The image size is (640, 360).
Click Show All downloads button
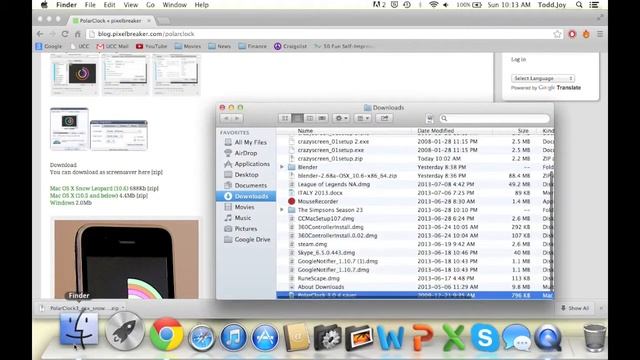click(x=575, y=308)
